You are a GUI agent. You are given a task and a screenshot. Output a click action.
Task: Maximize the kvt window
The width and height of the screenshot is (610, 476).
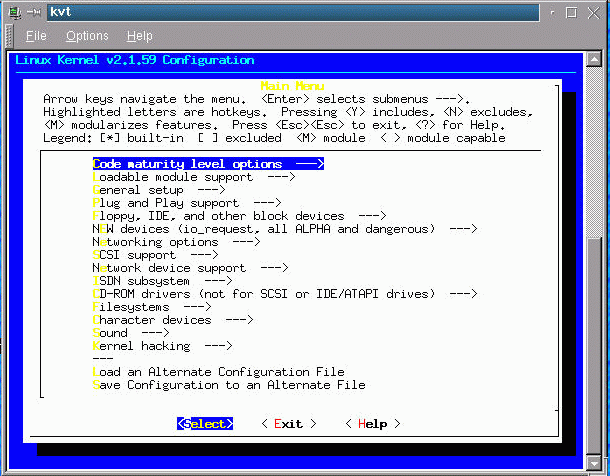[571, 12]
